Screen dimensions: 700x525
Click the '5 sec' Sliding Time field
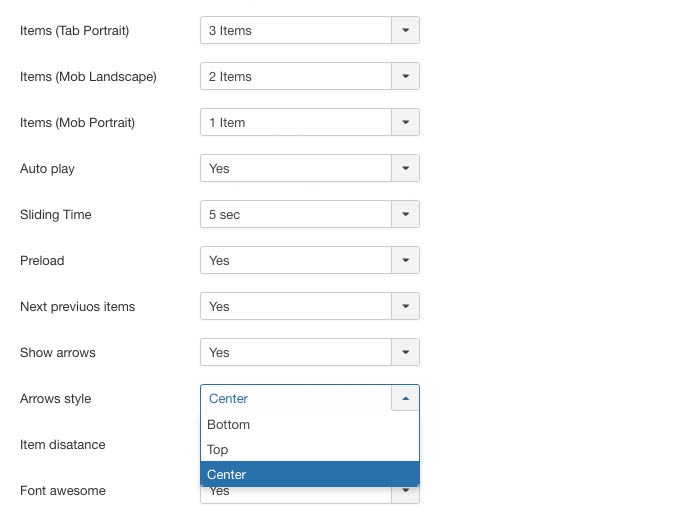(296, 215)
